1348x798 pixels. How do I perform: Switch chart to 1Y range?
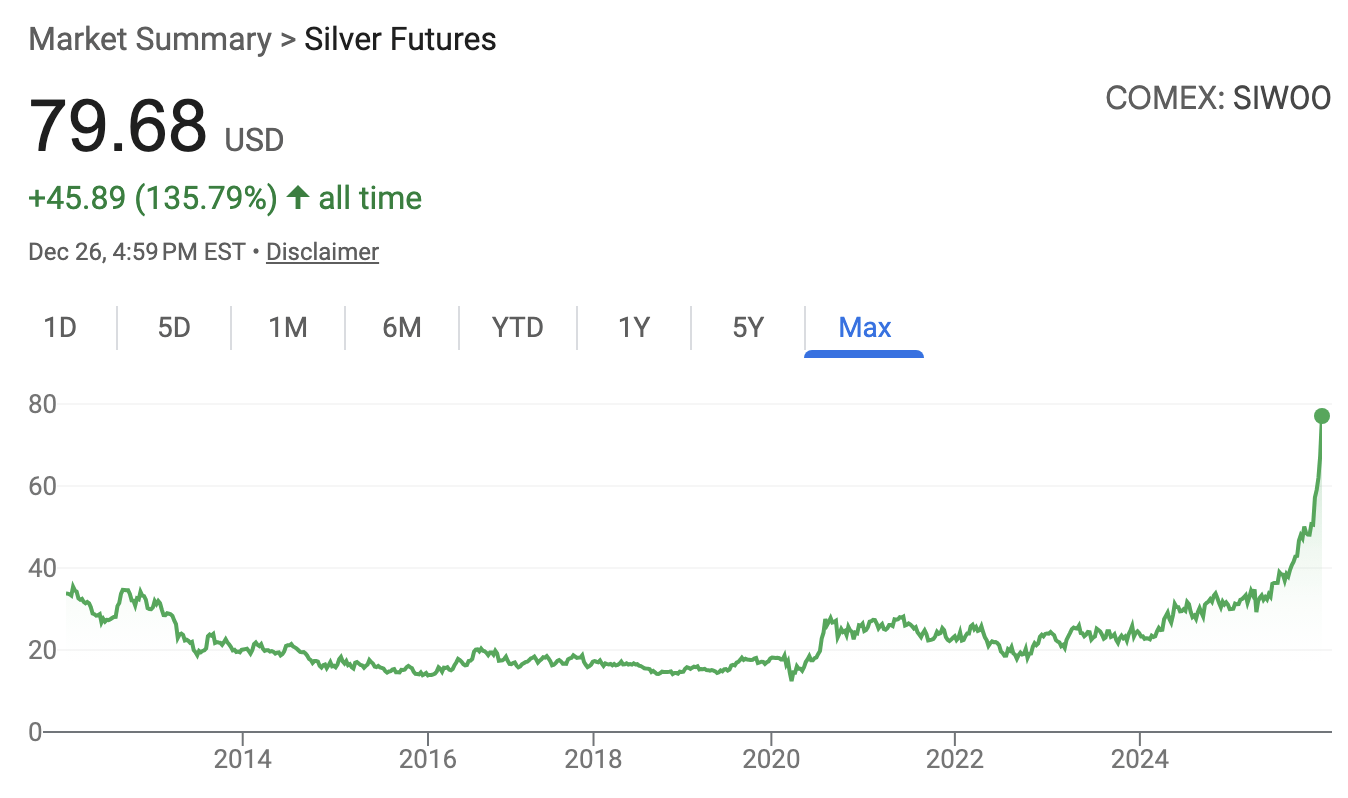coord(634,327)
